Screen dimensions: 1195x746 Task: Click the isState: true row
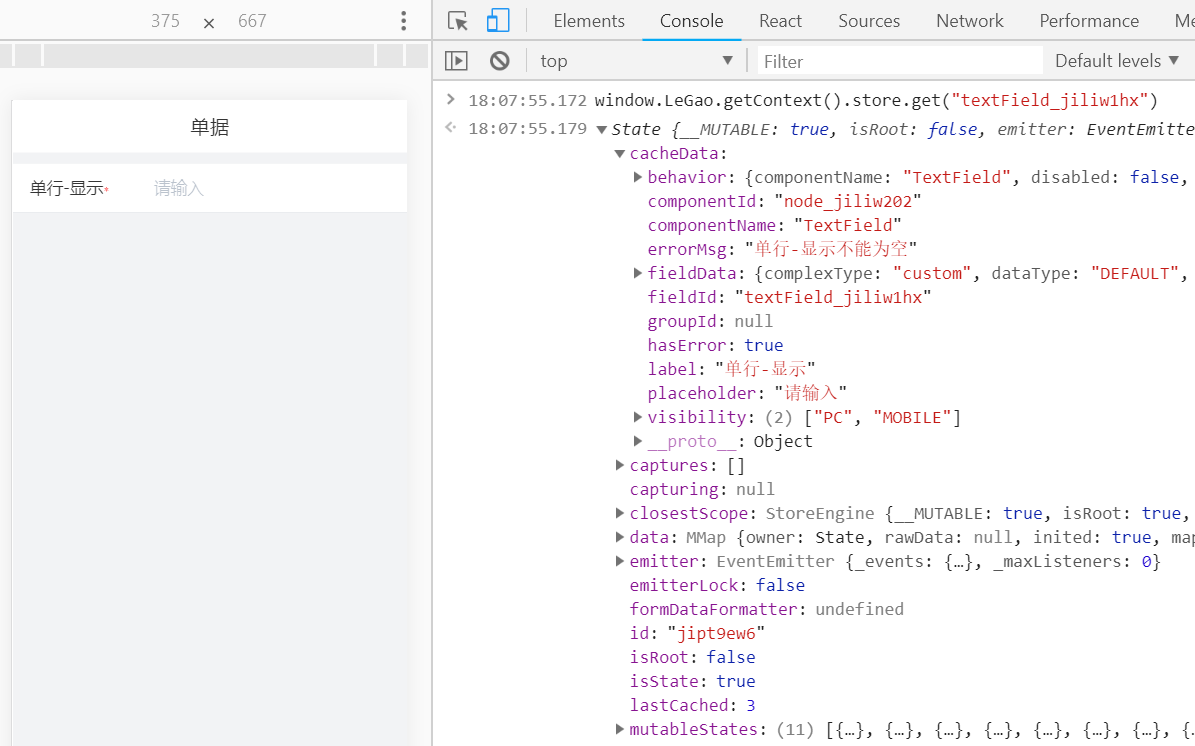(692, 681)
